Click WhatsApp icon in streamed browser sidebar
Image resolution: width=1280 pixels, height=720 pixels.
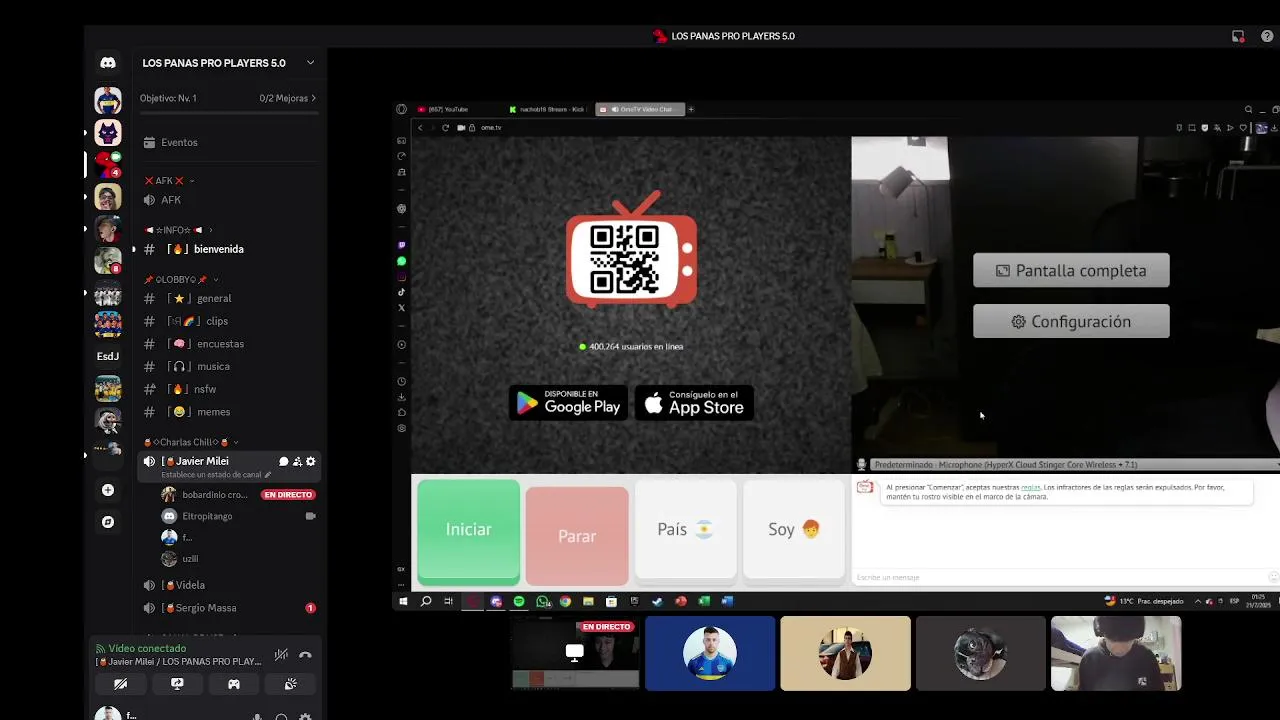(402, 261)
